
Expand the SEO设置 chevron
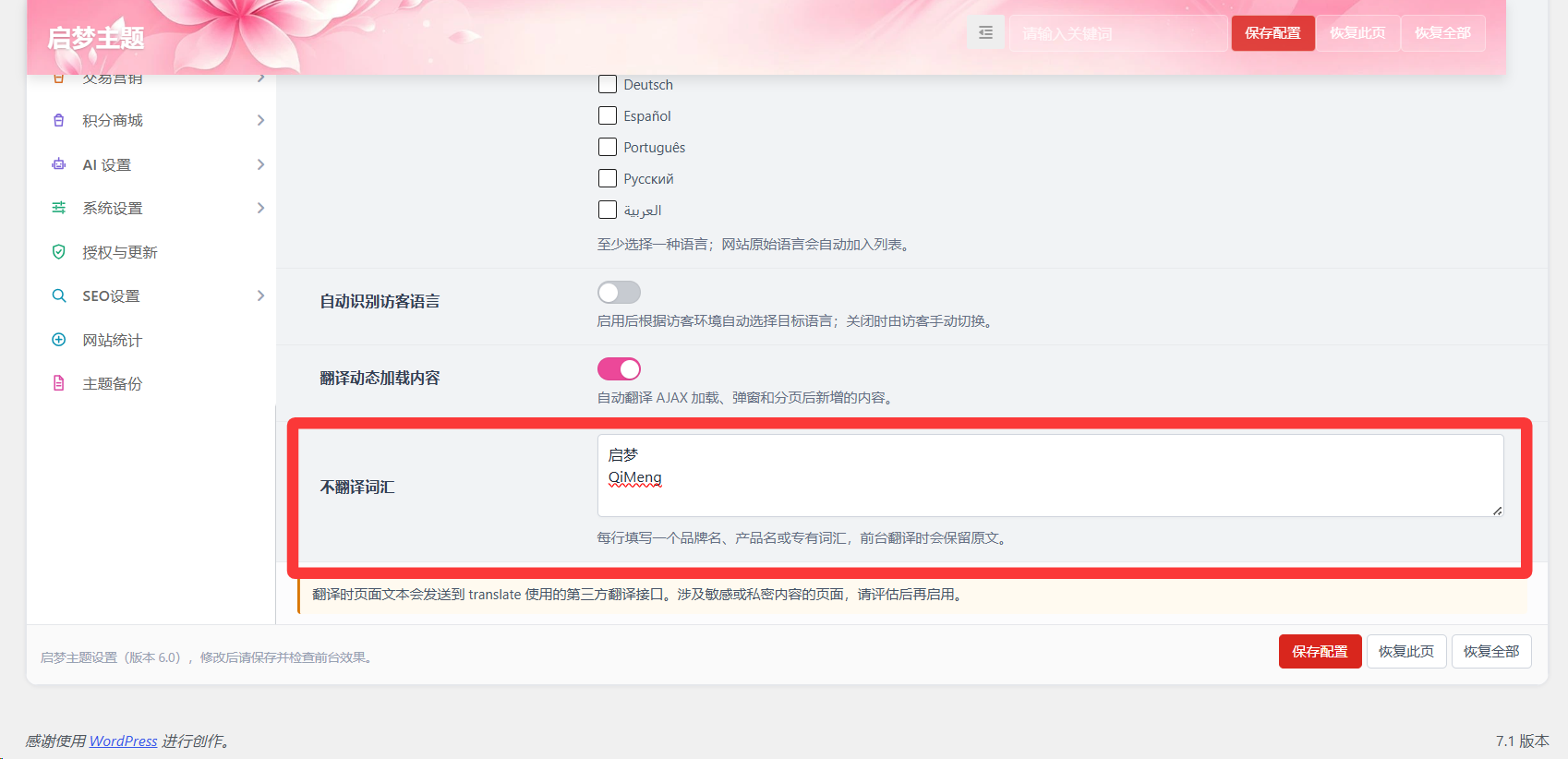pos(260,295)
